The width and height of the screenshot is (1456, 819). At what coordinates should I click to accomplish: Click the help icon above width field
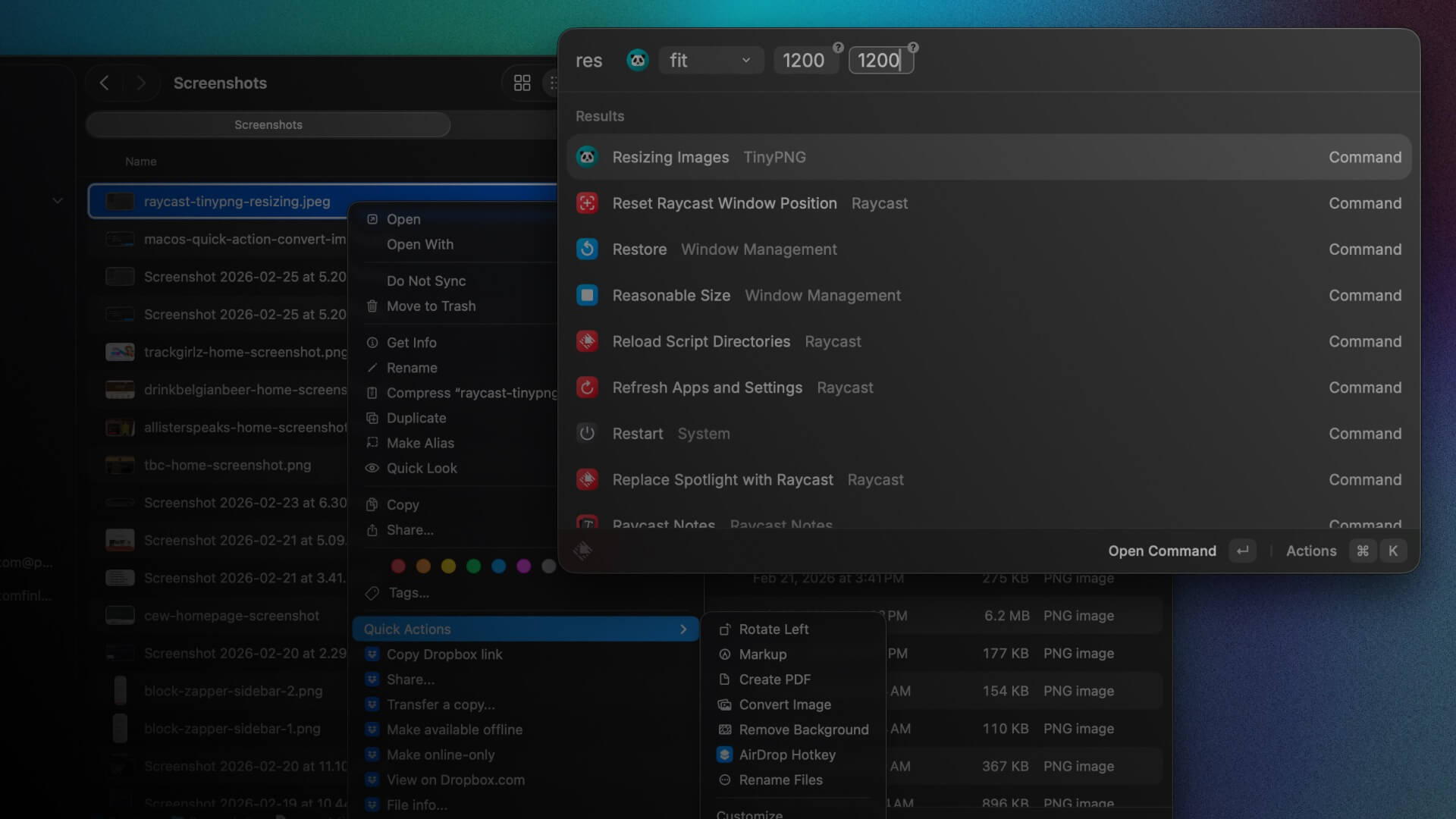click(x=838, y=47)
